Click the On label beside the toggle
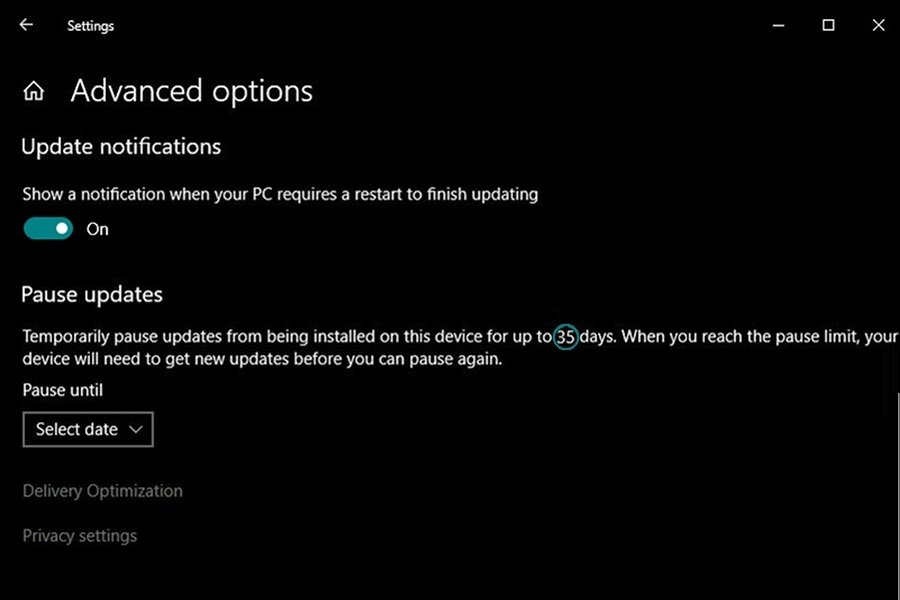This screenshot has height=600, width=900. [97, 229]
